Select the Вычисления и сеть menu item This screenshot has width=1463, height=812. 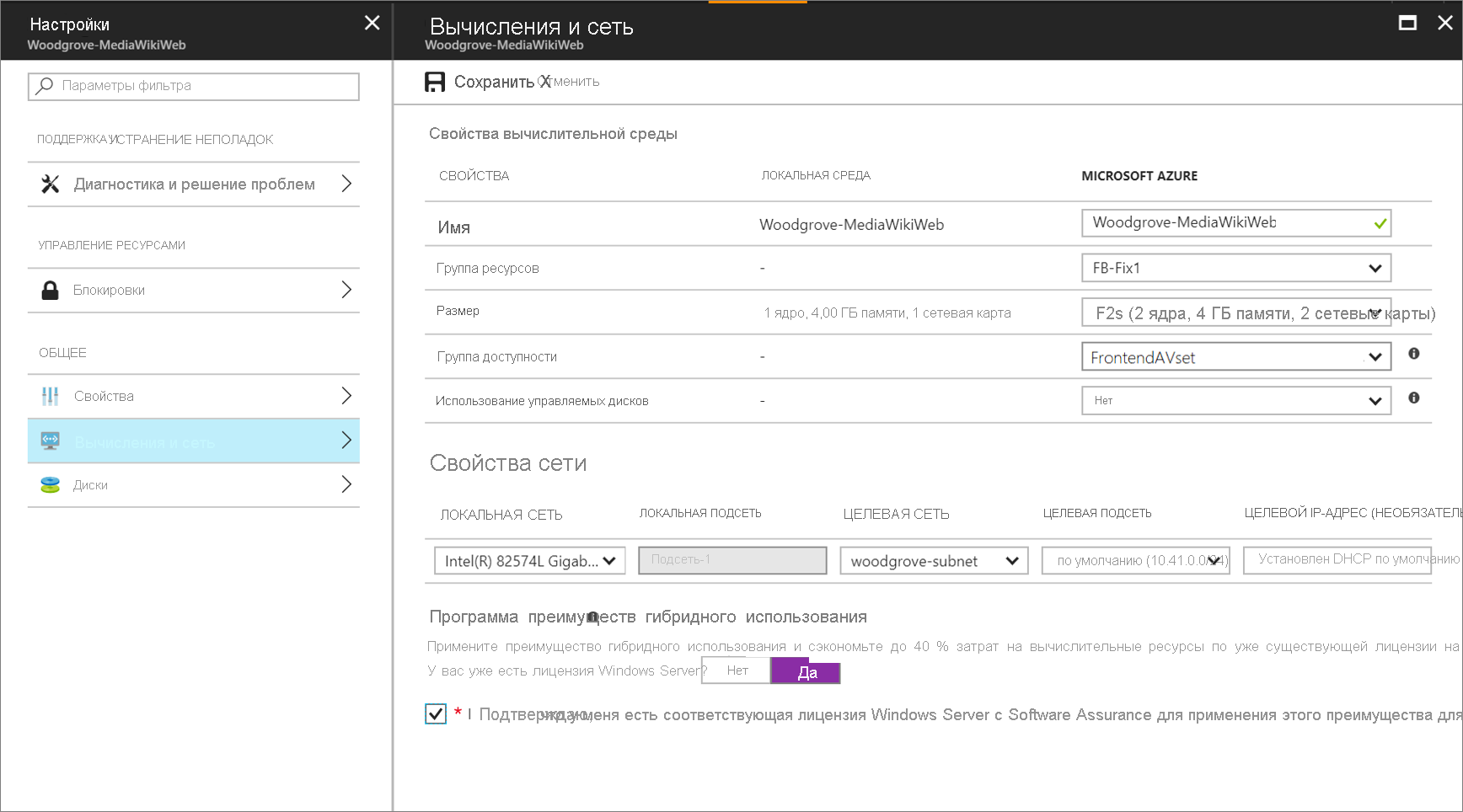194,441
